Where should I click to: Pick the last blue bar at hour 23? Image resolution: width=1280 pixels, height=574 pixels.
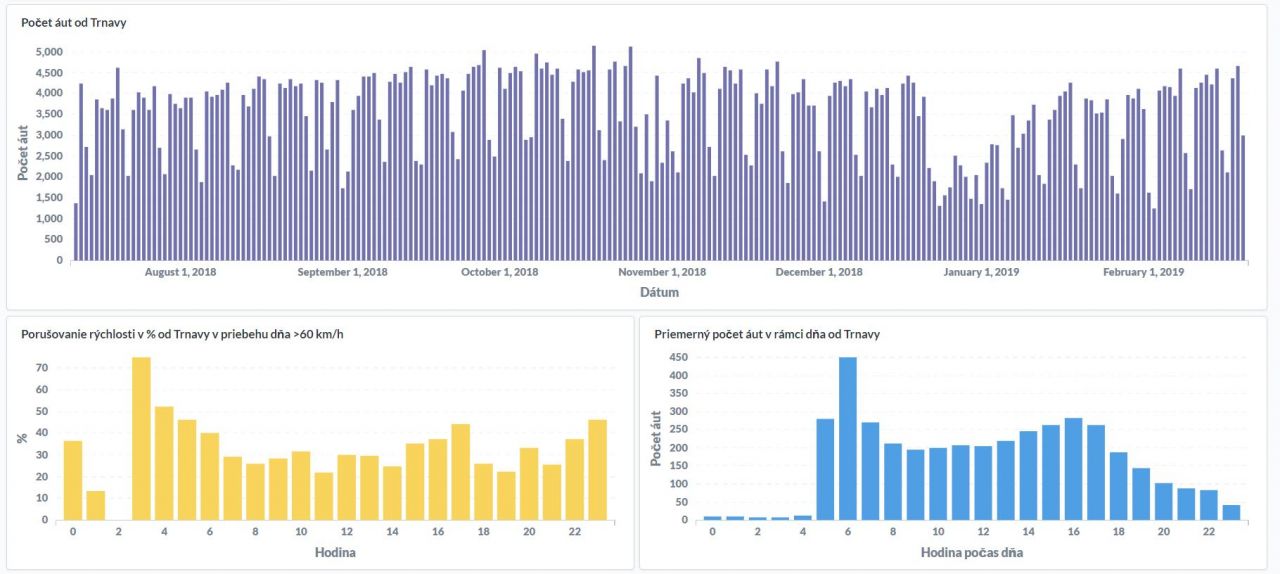point(1231,512)
